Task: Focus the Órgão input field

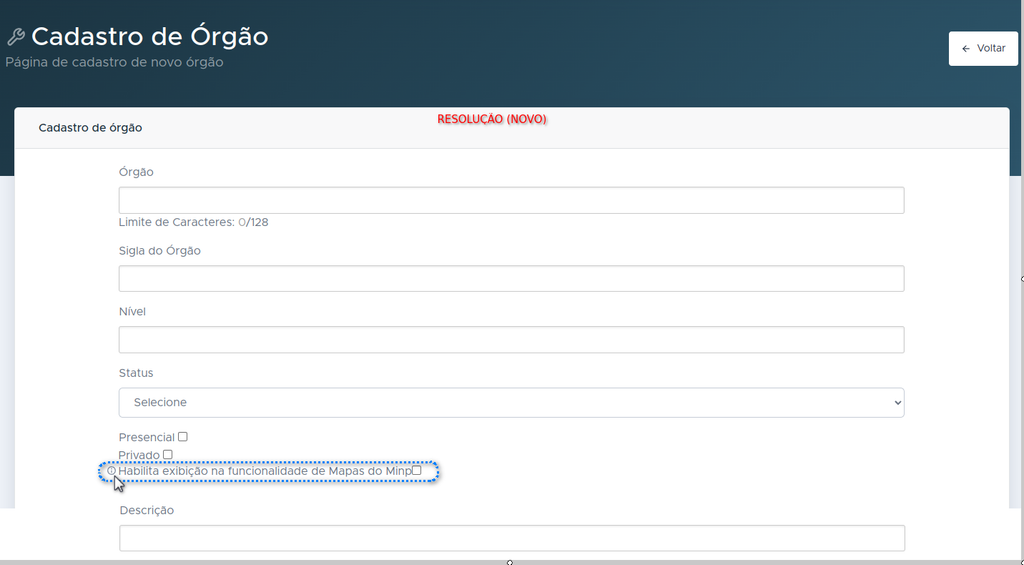Action: (511, 200)
